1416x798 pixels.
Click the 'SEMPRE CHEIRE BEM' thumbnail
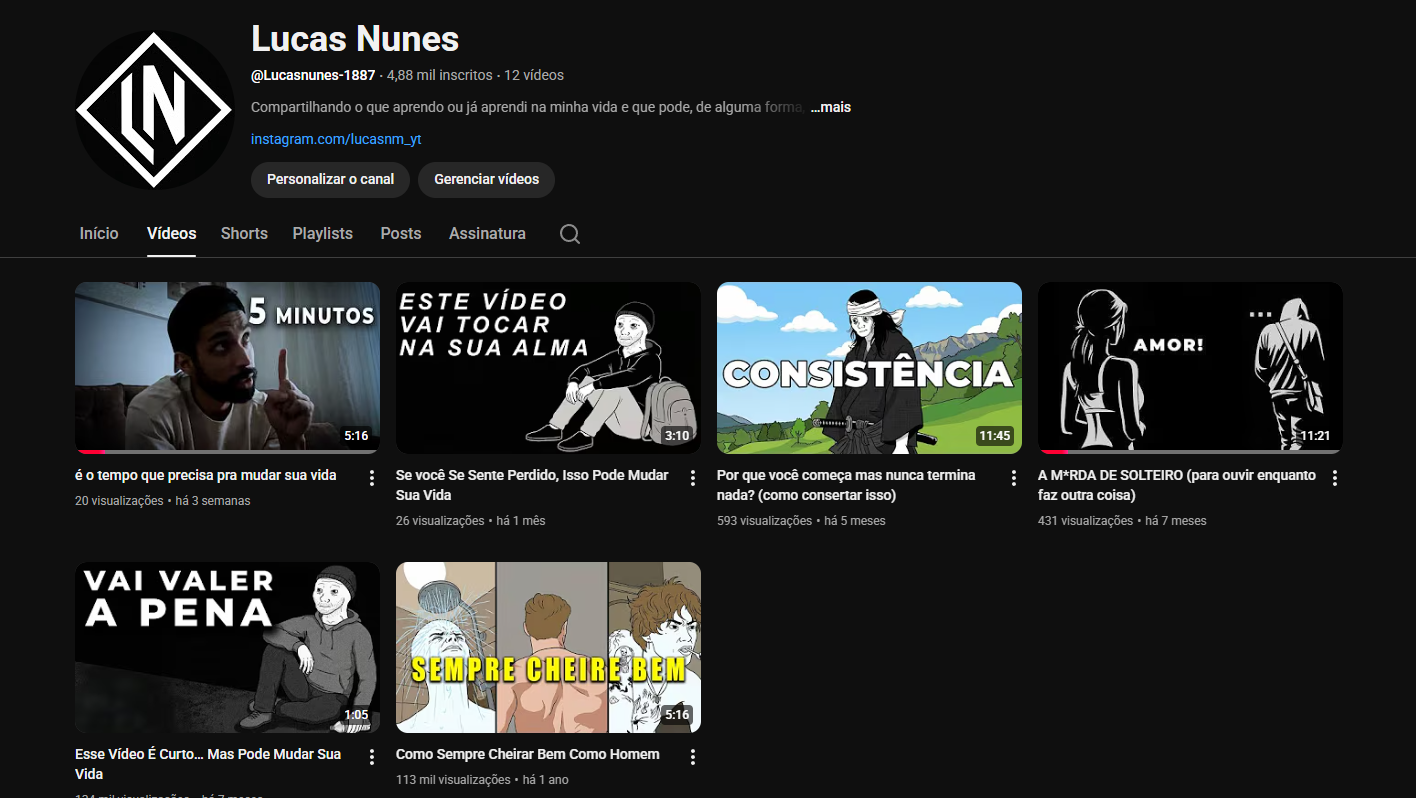pos(548,647)
